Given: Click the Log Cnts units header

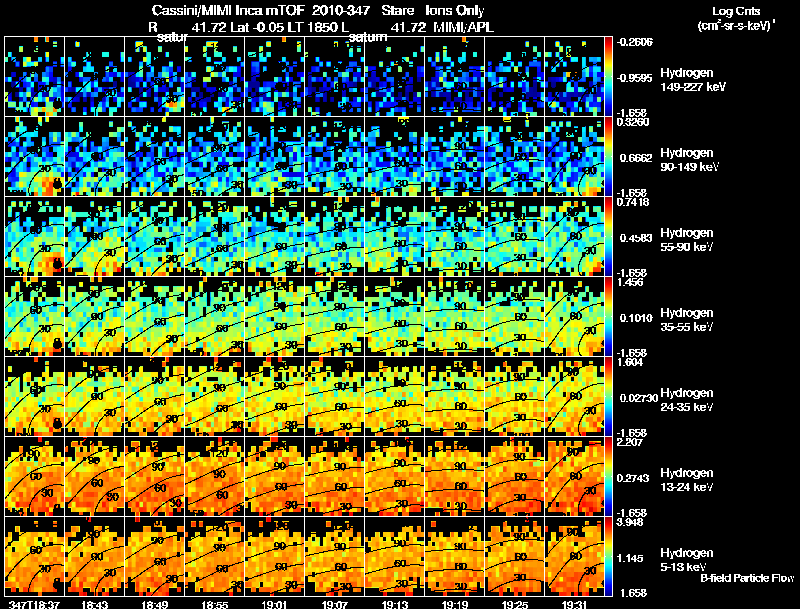Looking at the screenshot, I should [x=736, y=18].
